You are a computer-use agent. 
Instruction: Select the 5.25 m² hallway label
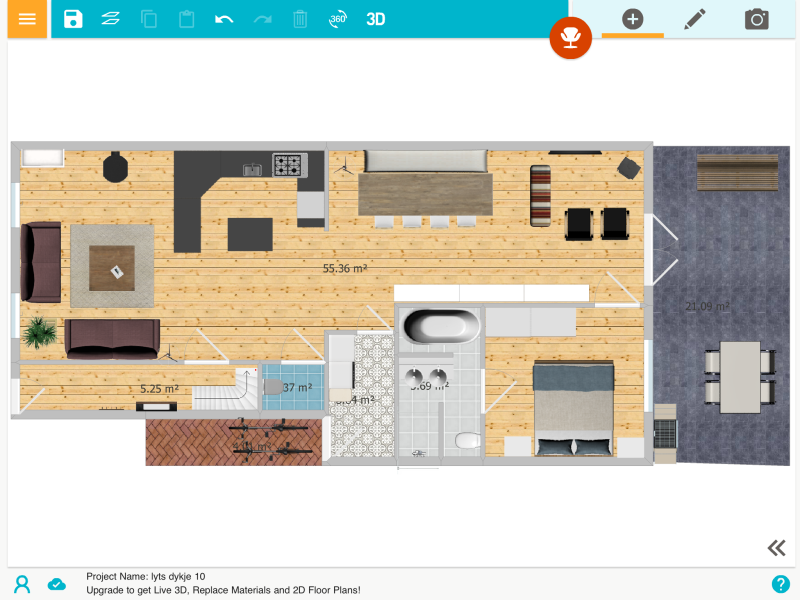click(159, 389)
